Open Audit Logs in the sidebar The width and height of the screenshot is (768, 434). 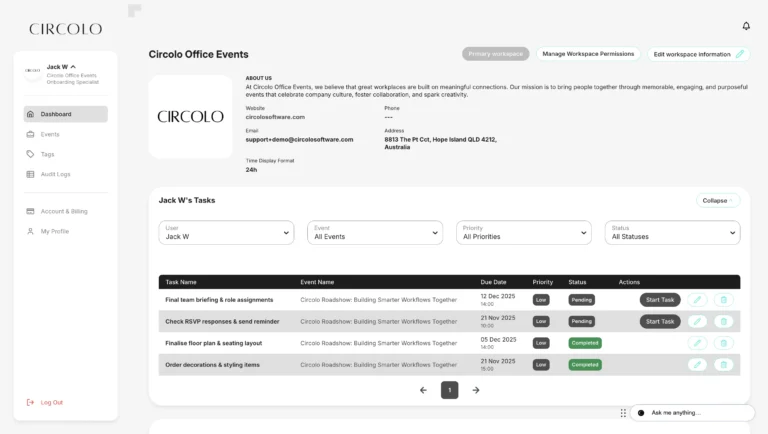tap(55, 174)
